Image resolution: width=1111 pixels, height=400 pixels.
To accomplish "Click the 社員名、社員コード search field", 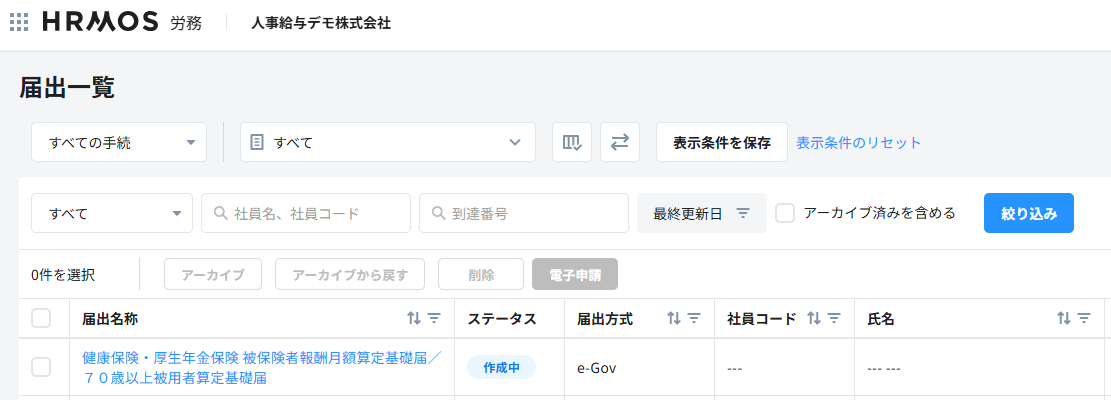I will pos(306,213).
